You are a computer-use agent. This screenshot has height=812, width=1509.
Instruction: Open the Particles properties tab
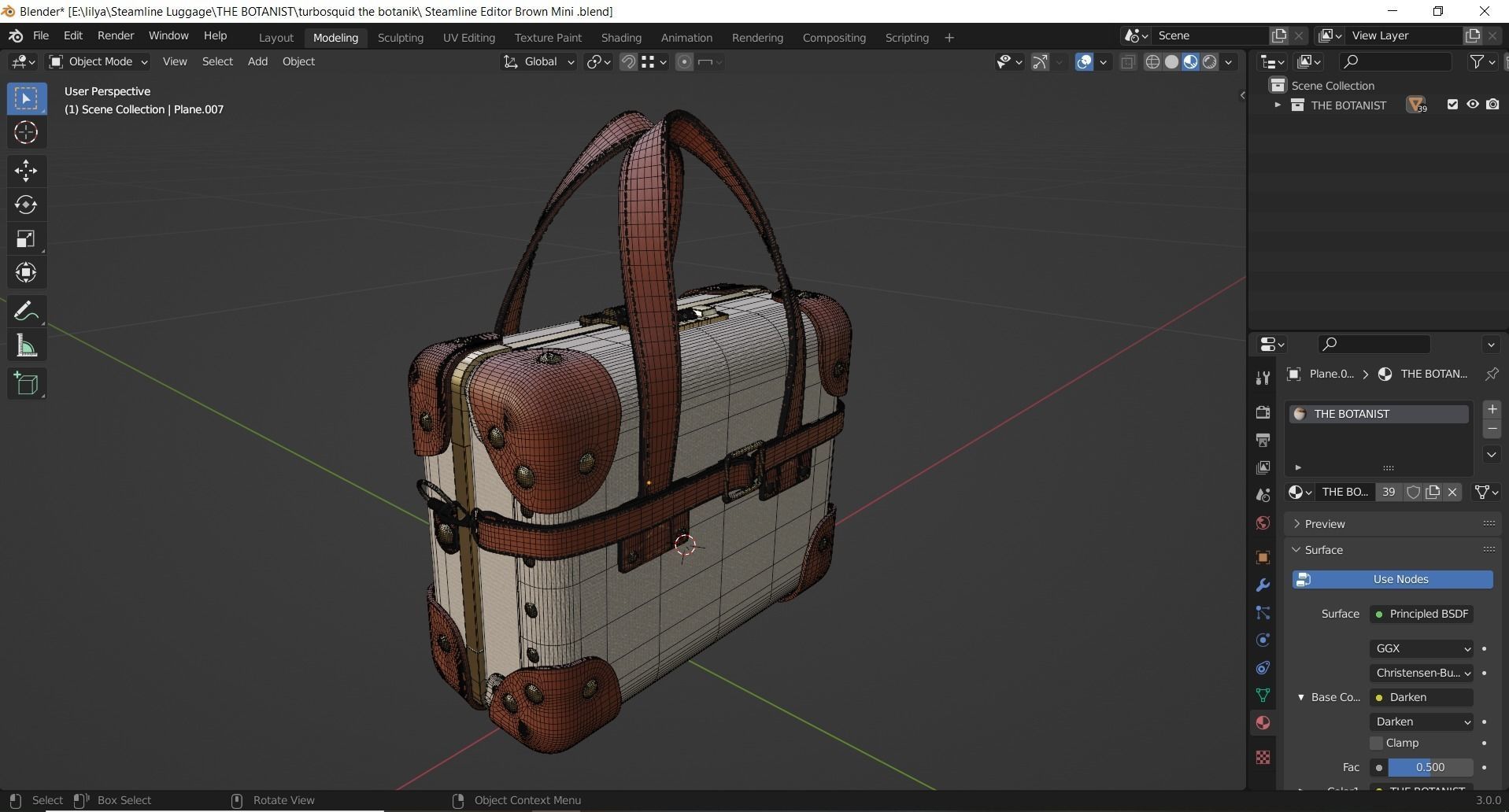click(1263, 613)
